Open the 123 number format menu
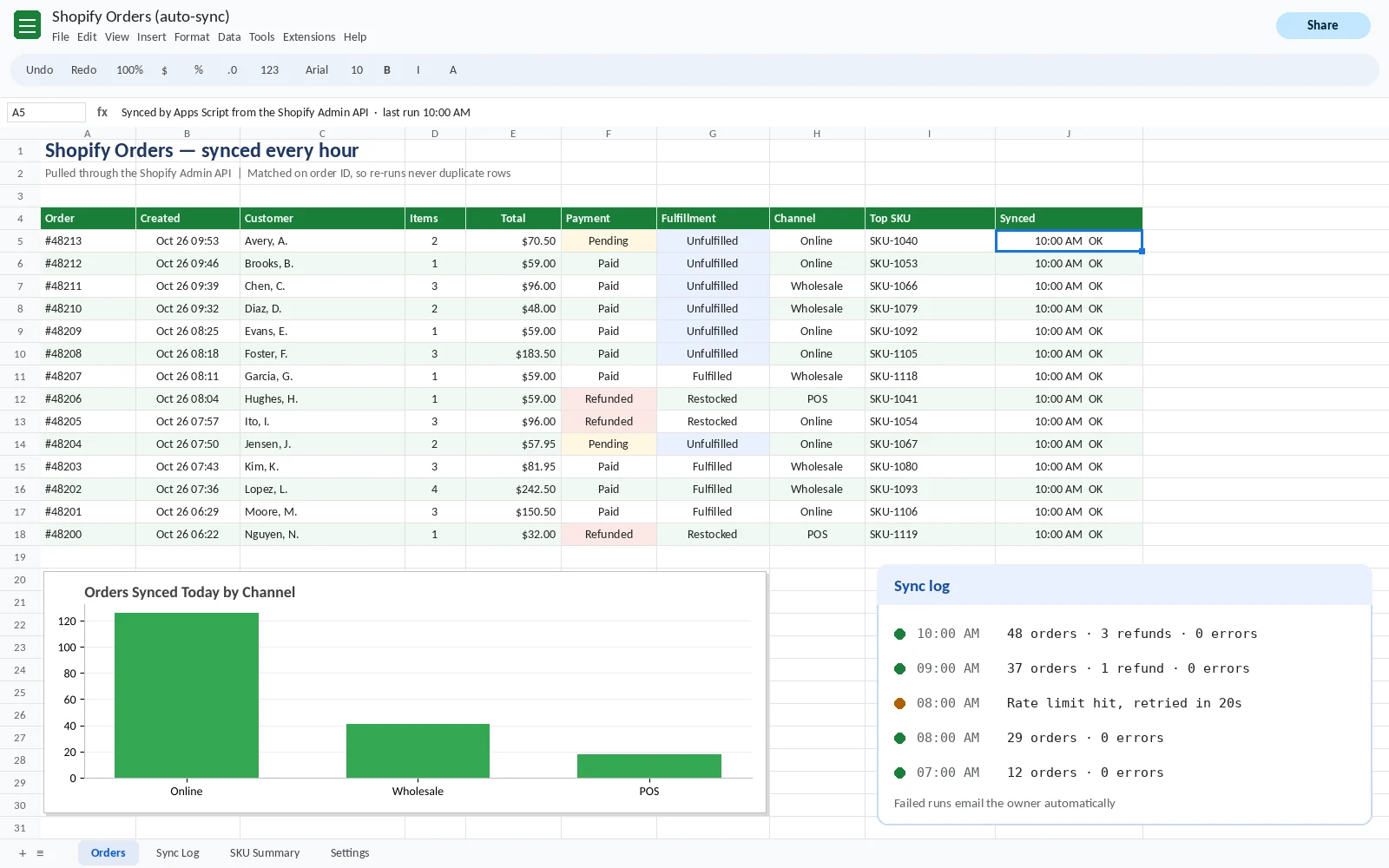This screenshot has width=1389, height=868. pyautogui.click(x=270, y=70)
